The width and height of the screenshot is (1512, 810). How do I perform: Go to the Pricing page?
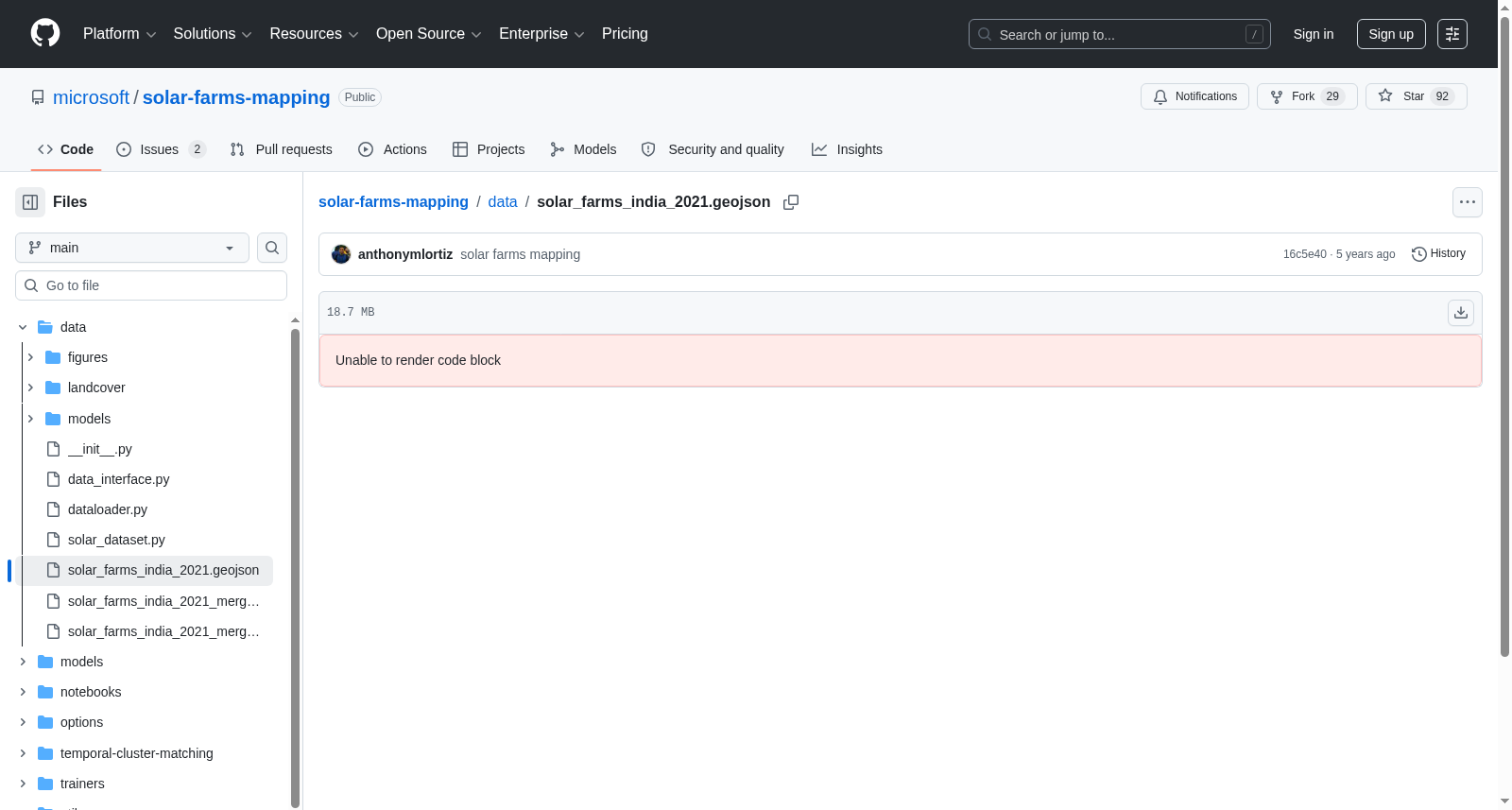(x=625, y=34)
